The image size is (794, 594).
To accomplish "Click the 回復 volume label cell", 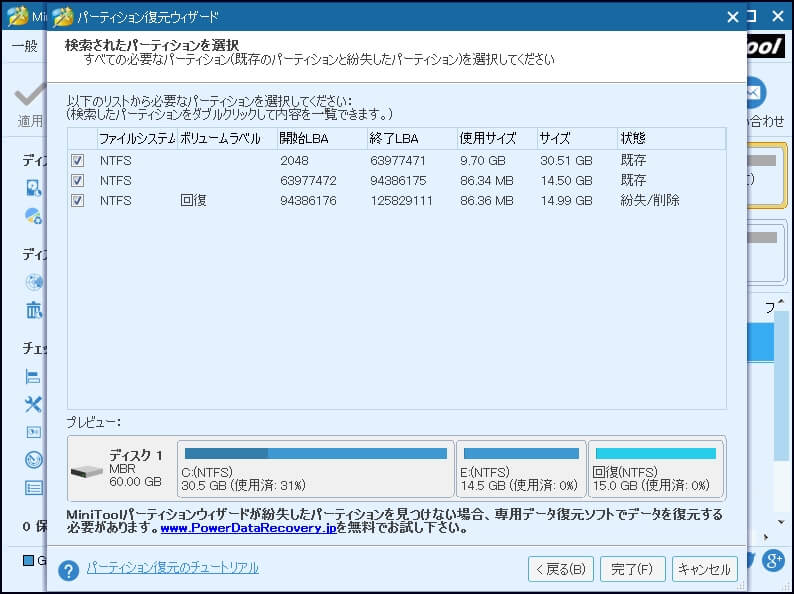I will pos(193,201).
